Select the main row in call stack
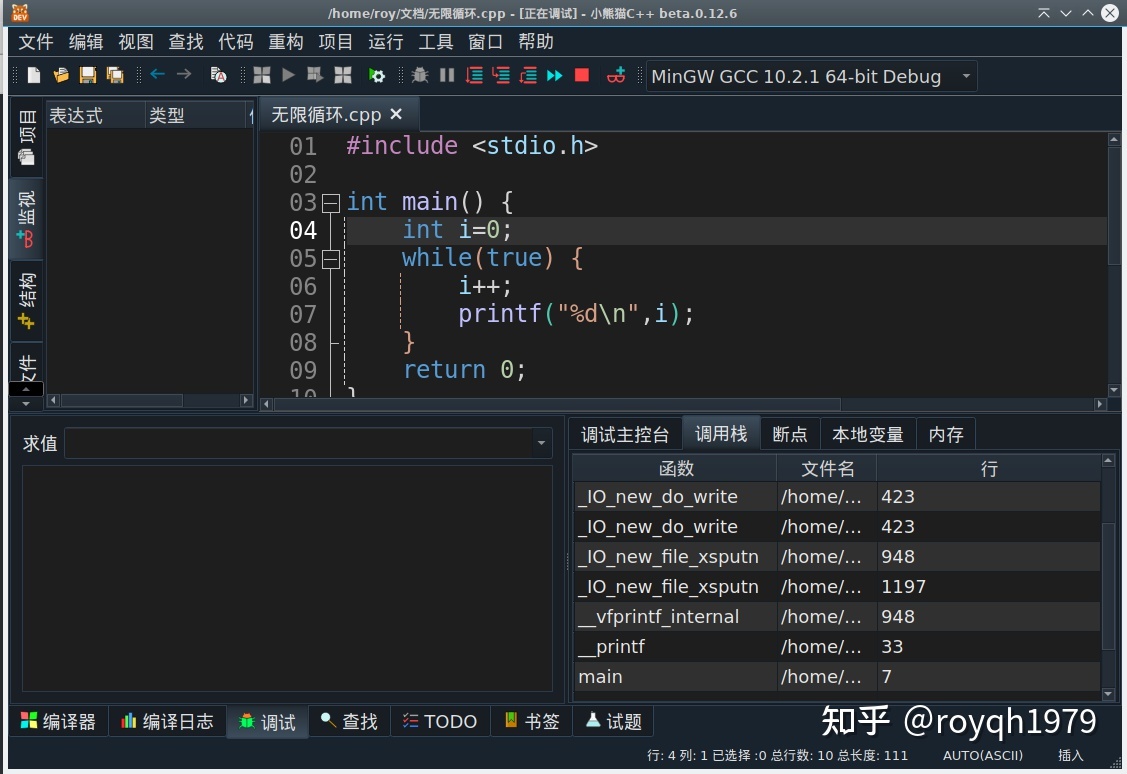Screen dimensions: 1127x774 (837, 677)
